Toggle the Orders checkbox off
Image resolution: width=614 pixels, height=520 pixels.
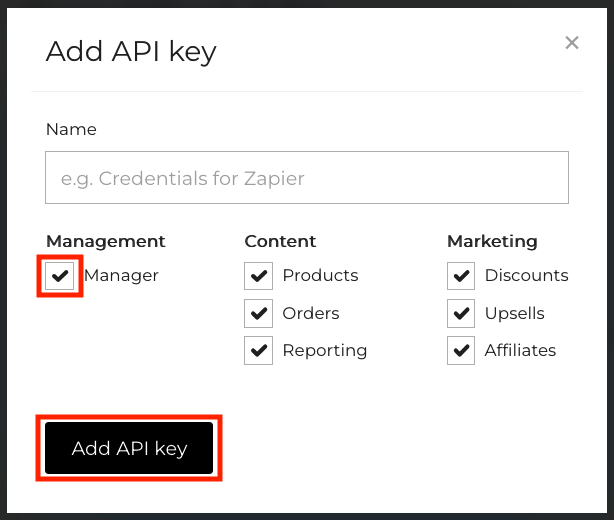(259, 313)
